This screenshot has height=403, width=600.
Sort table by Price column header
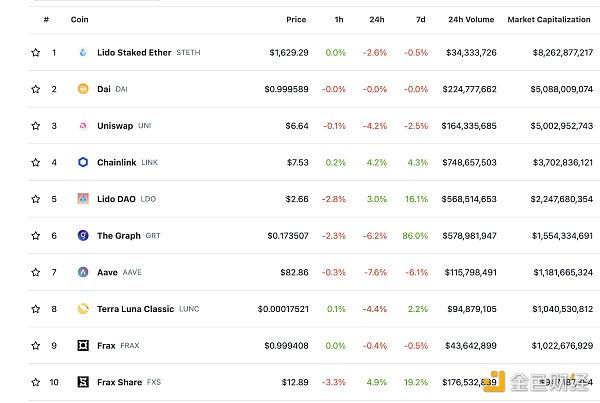296,19
